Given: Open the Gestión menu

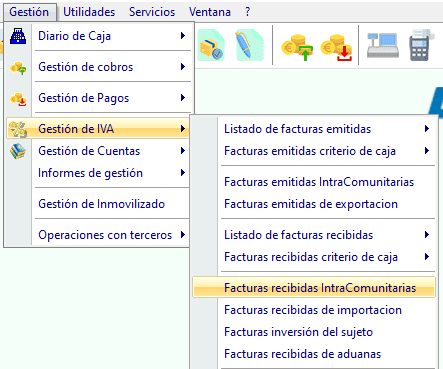Looking at the screenshot, I should 29,12.
